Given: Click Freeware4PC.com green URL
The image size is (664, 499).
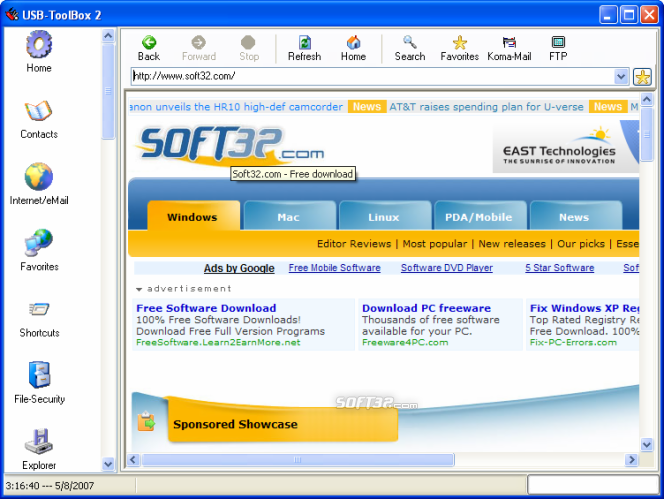Looking at the screenshot, I should click(x=405, y=342).
